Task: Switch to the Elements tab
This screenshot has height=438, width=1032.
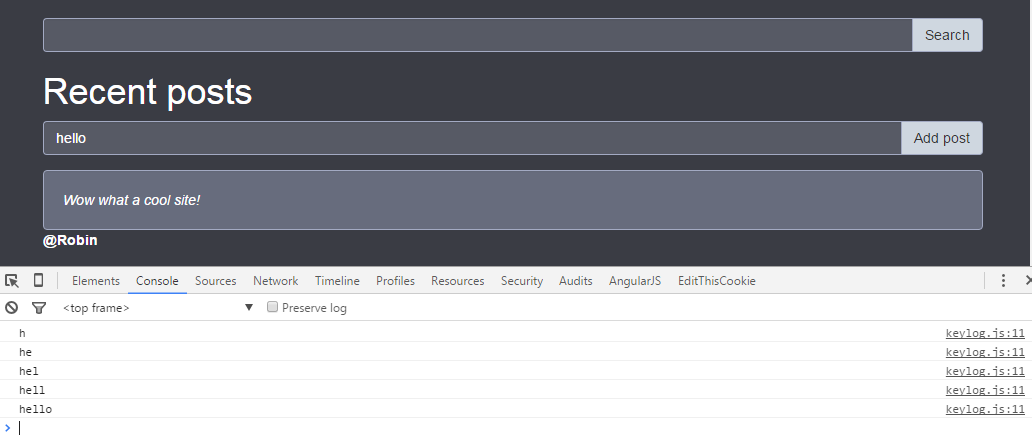Action: 96,281
